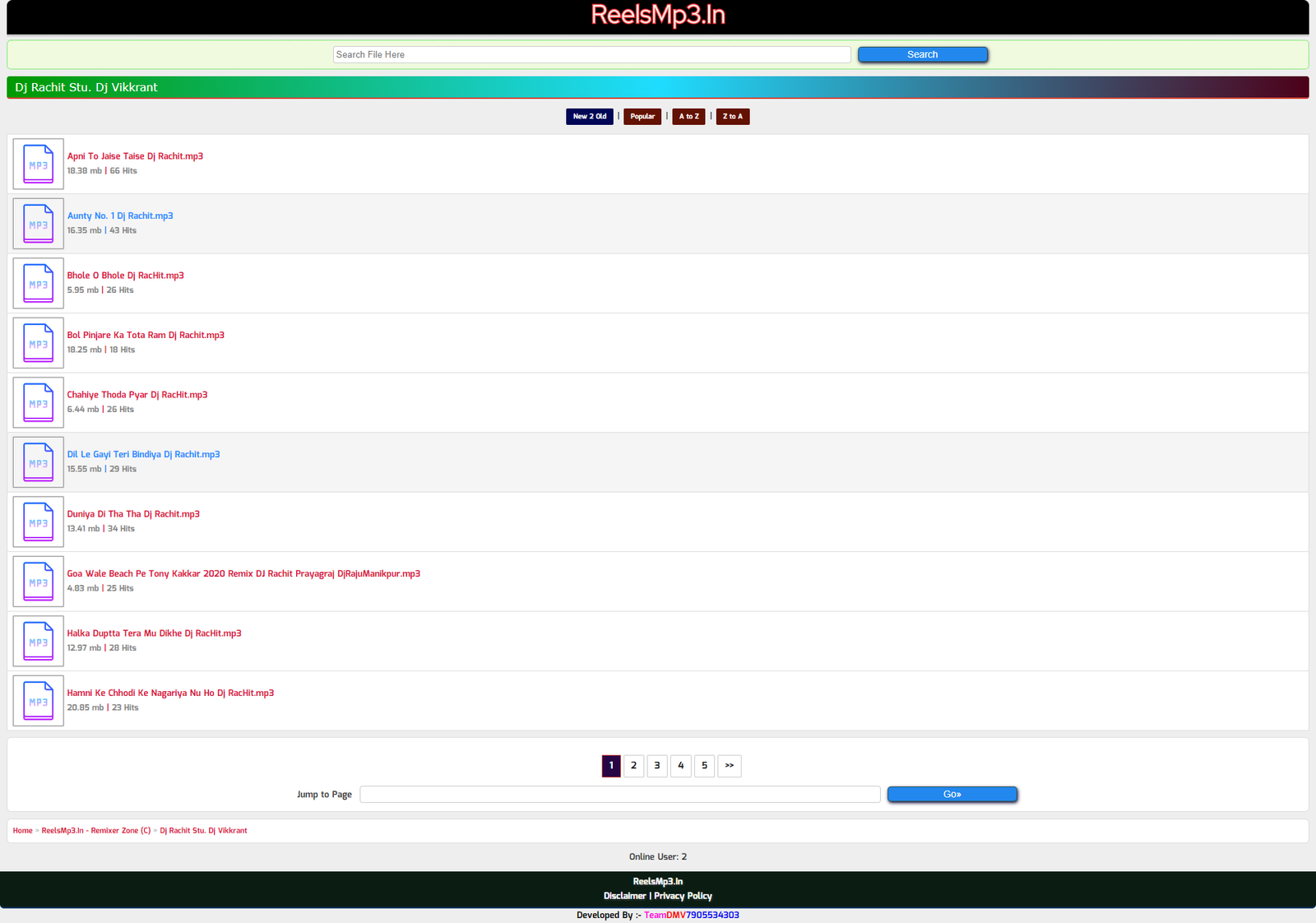Screen dimensions: 1316x923
Task: Open next pages with >> button
Action: (x=730, y=766)
